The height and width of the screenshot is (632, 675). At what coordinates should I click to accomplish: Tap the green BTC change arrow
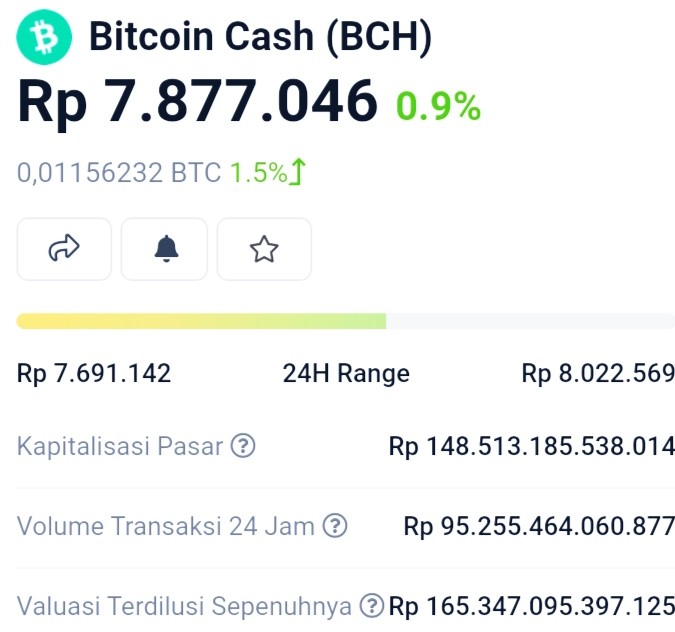[x=297, y=172]
